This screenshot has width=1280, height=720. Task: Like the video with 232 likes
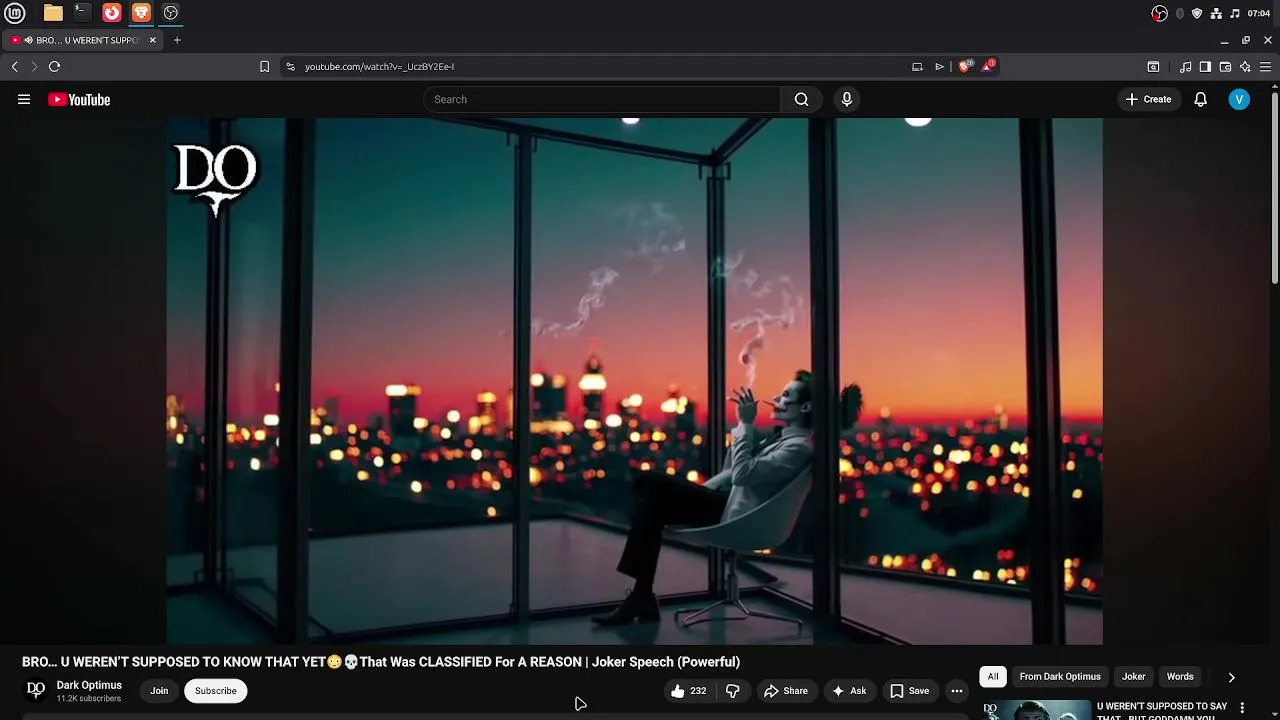[x=689, y=691]
